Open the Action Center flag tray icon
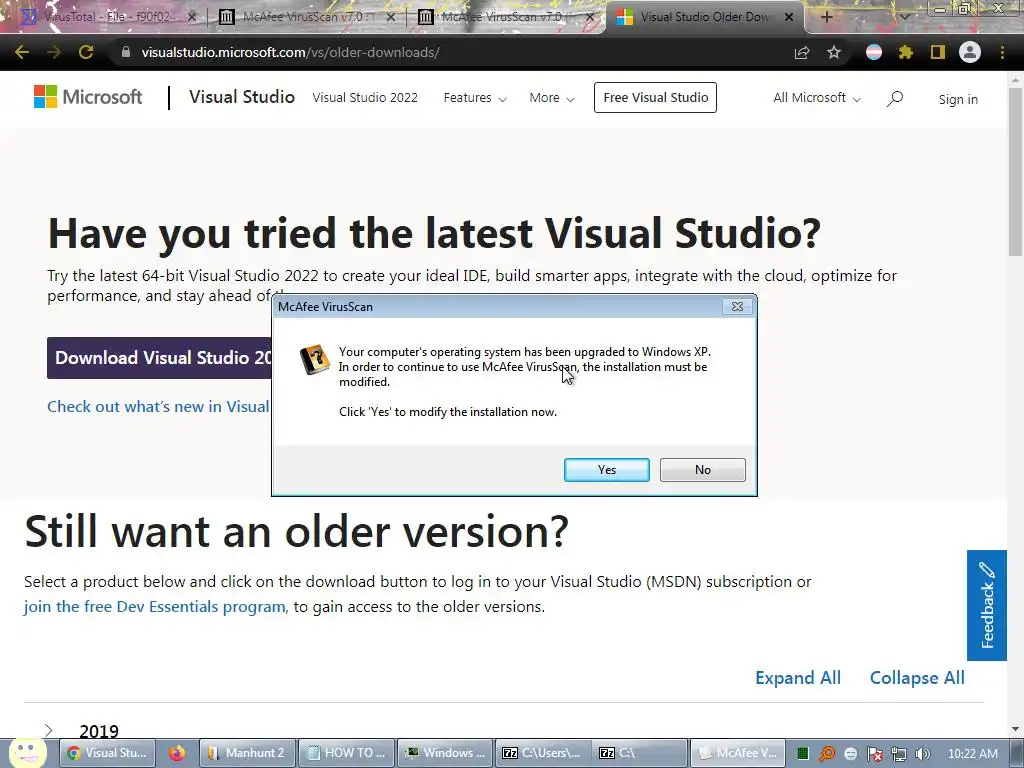The height and width of the screenshot is (768, 1024). click(x=874, y=754)
